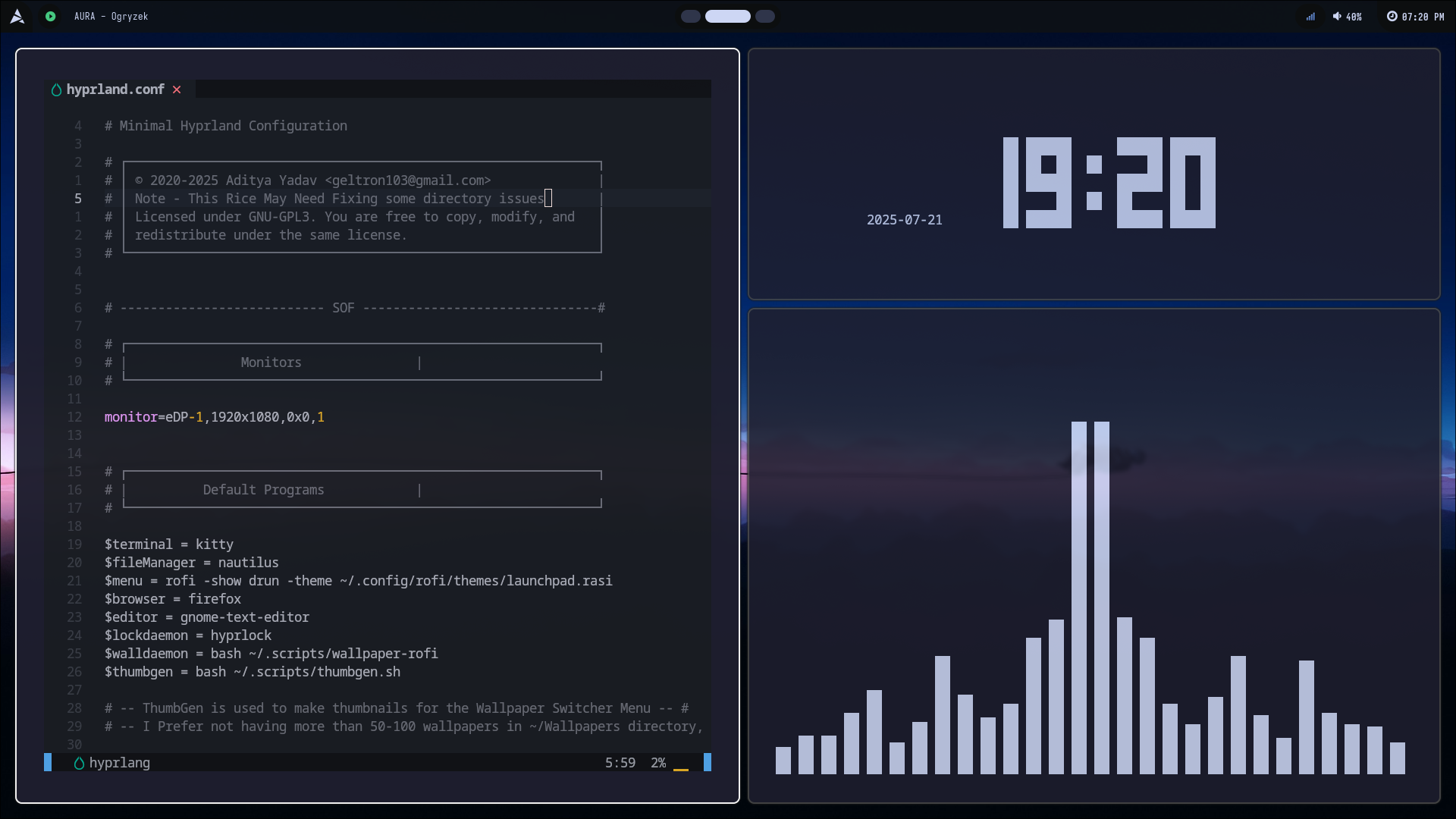1456x819 pixels.
Task: Click the 07:20 PM time label
Action: pyautogui.click(x=1423, y=17)
